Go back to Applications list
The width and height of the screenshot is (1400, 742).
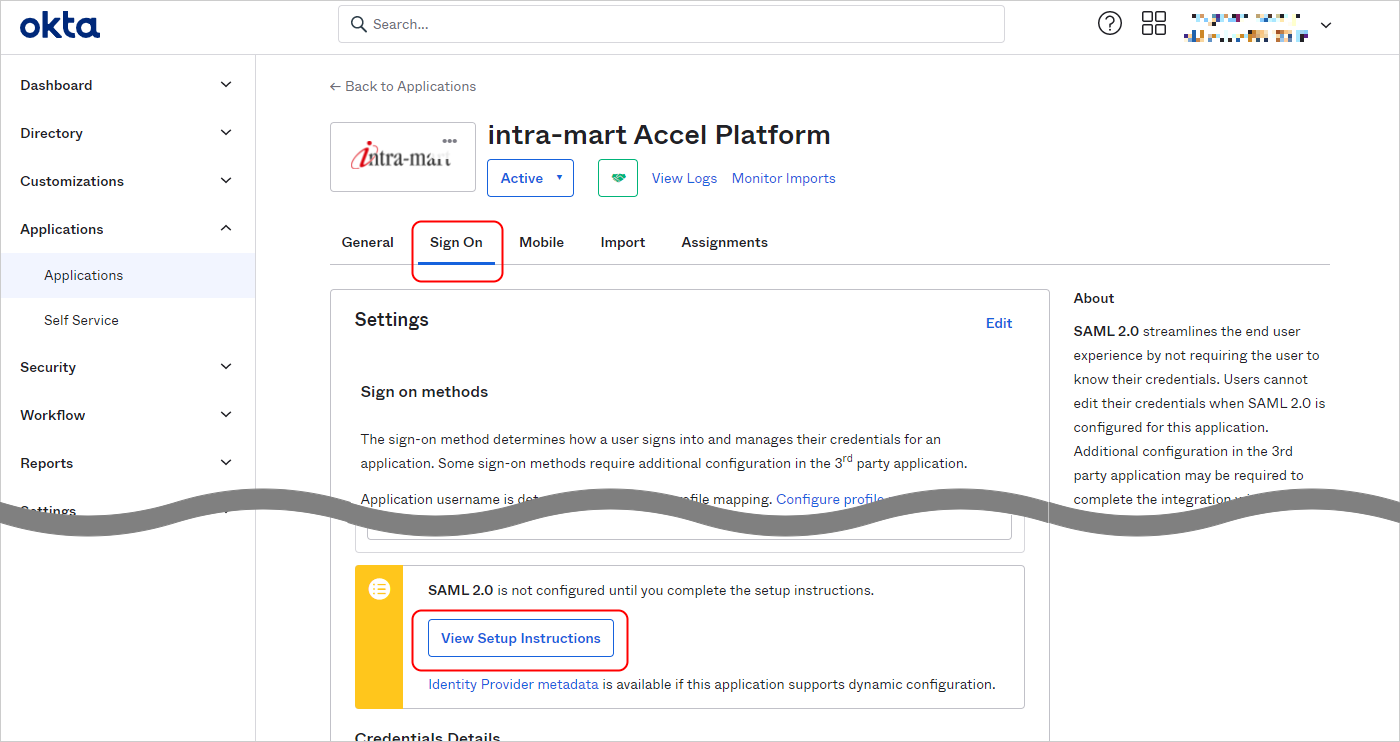click(403, 86)
